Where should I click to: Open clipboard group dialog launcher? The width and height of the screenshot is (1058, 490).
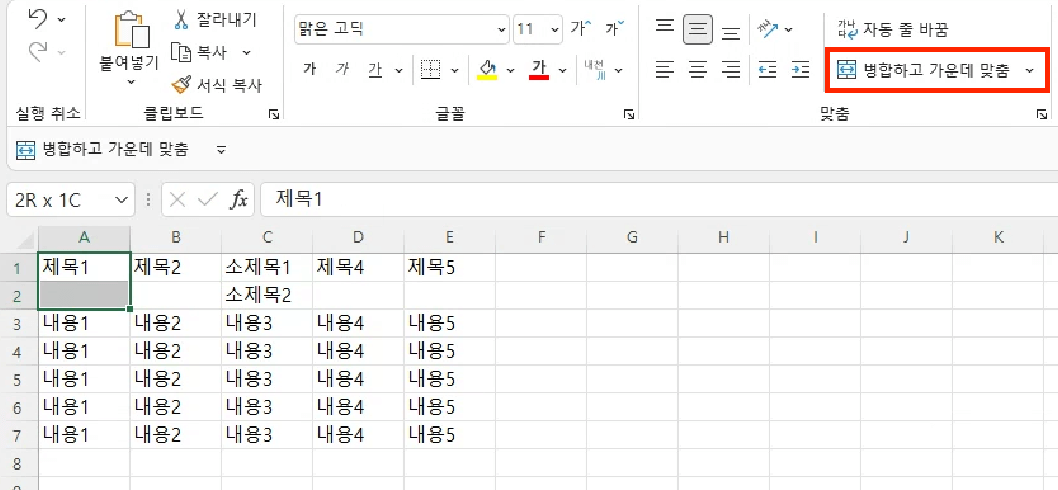pos(274,115)
